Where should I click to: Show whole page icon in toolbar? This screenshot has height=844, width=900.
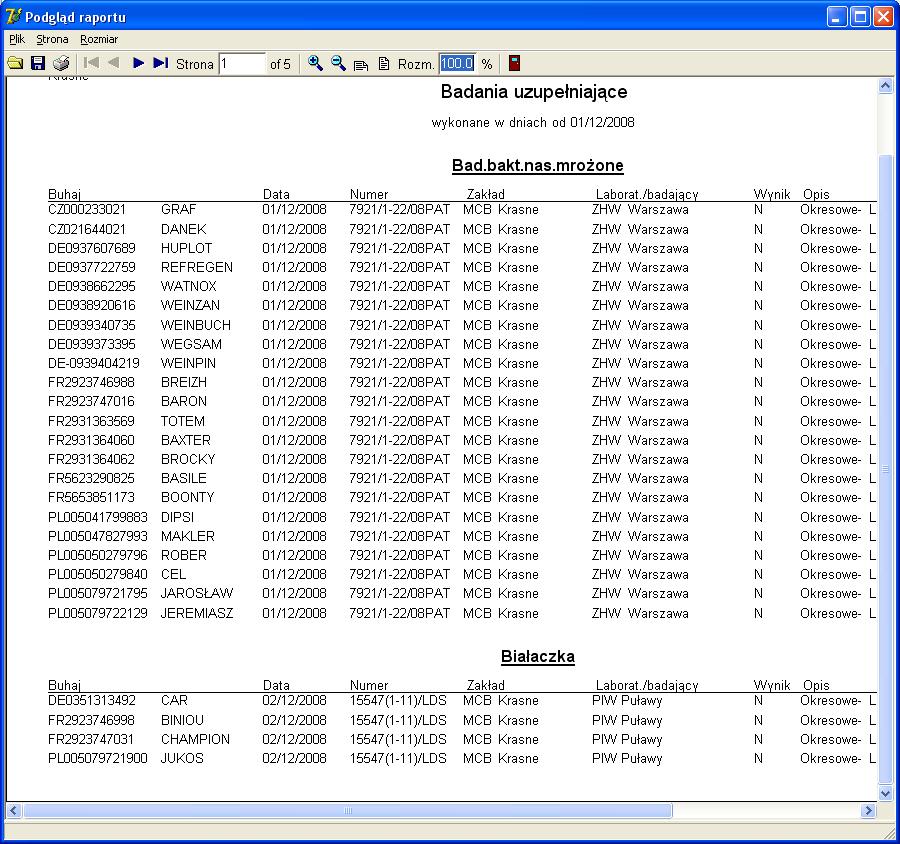click(x=384, y=64)
